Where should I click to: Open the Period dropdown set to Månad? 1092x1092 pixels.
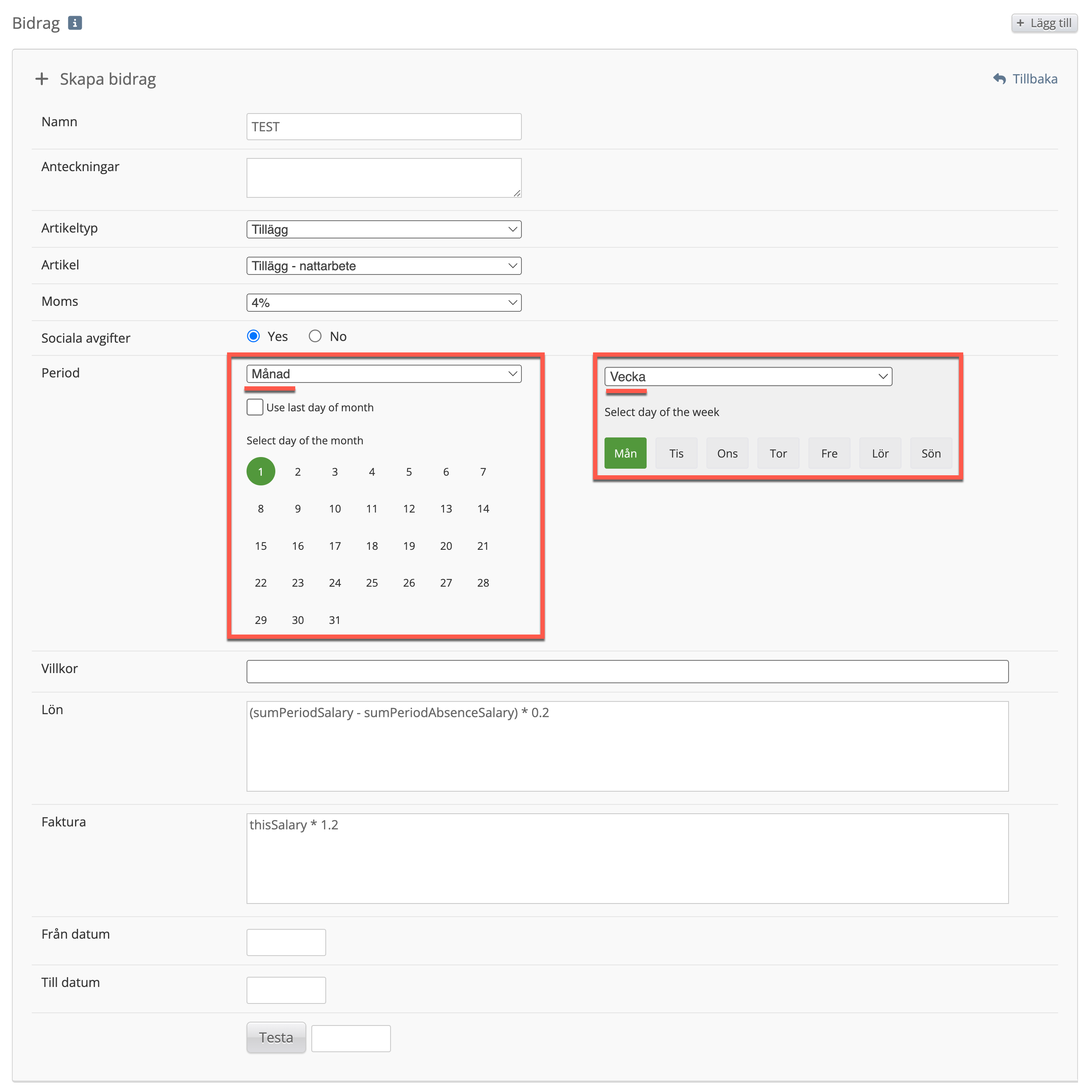383,374
